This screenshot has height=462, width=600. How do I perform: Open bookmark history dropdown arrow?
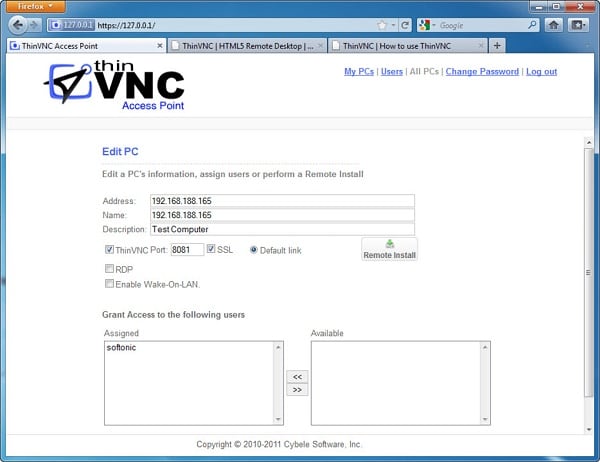pos(393,25)
